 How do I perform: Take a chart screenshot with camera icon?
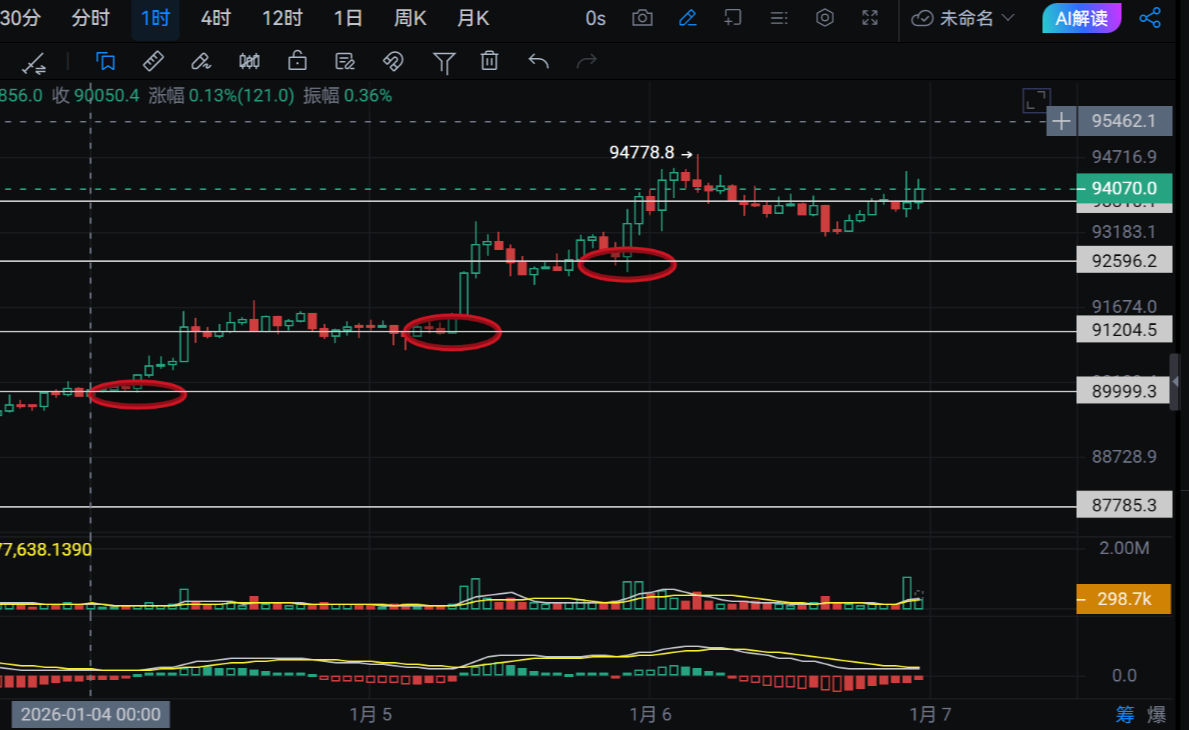click(x=642, y=18)
